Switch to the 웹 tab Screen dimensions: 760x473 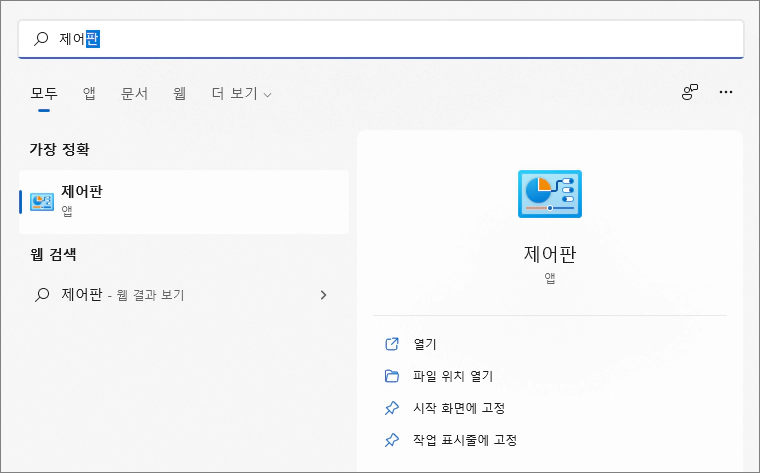[x=179, y=93]
